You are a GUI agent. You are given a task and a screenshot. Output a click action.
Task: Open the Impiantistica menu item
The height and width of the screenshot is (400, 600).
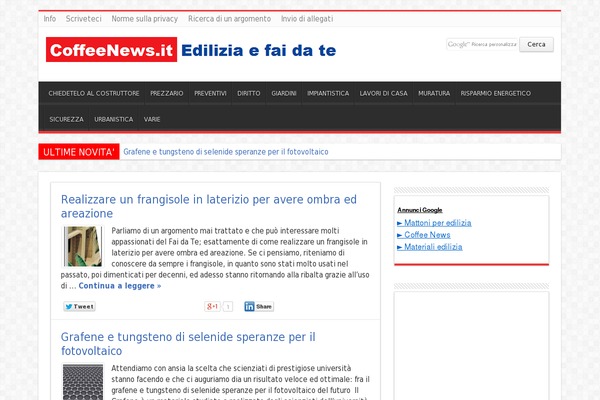click(x=328, y=93)
